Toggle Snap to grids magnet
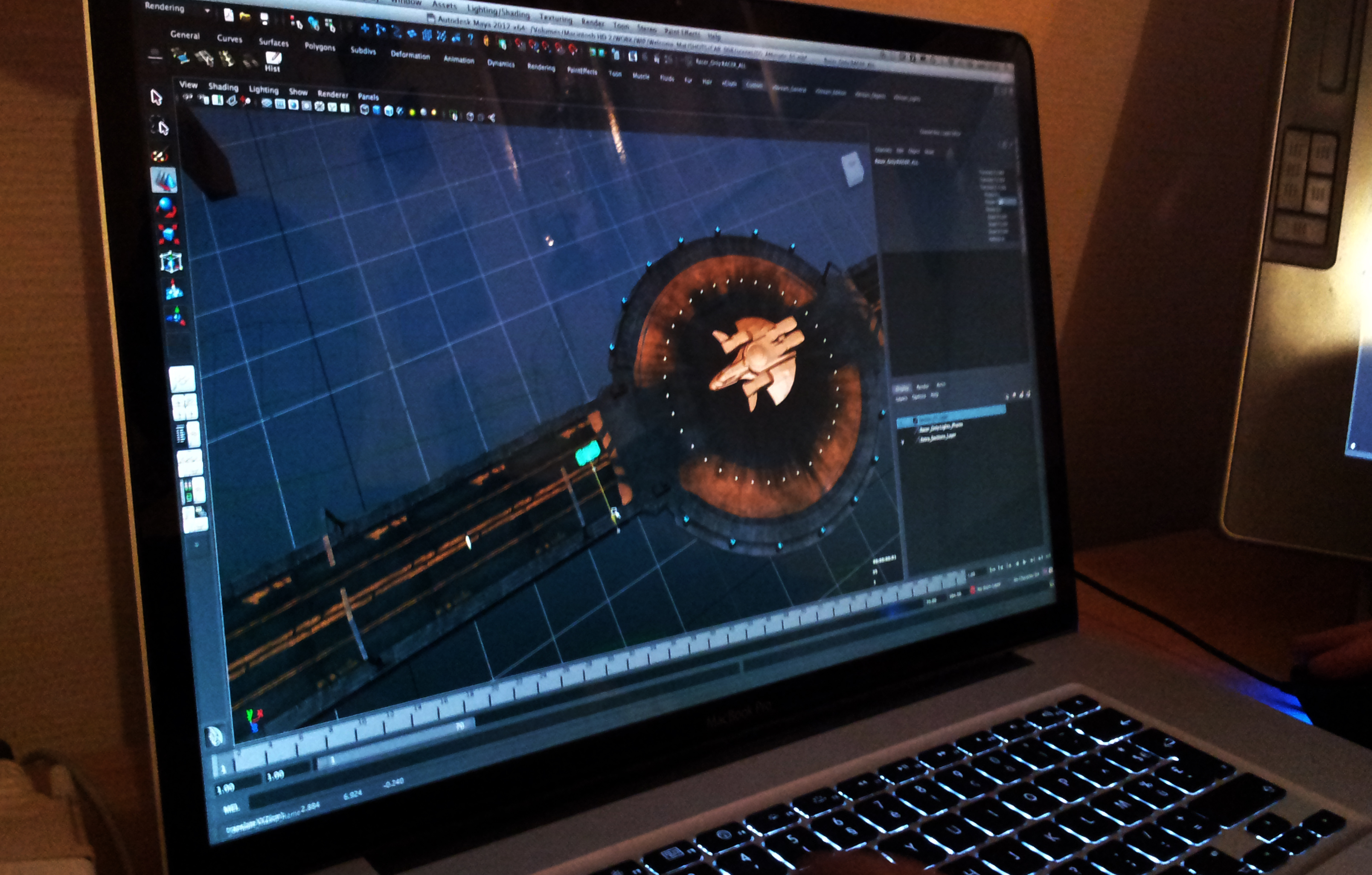The width and height of the screenshot is (1372, 875). [520, 43]
